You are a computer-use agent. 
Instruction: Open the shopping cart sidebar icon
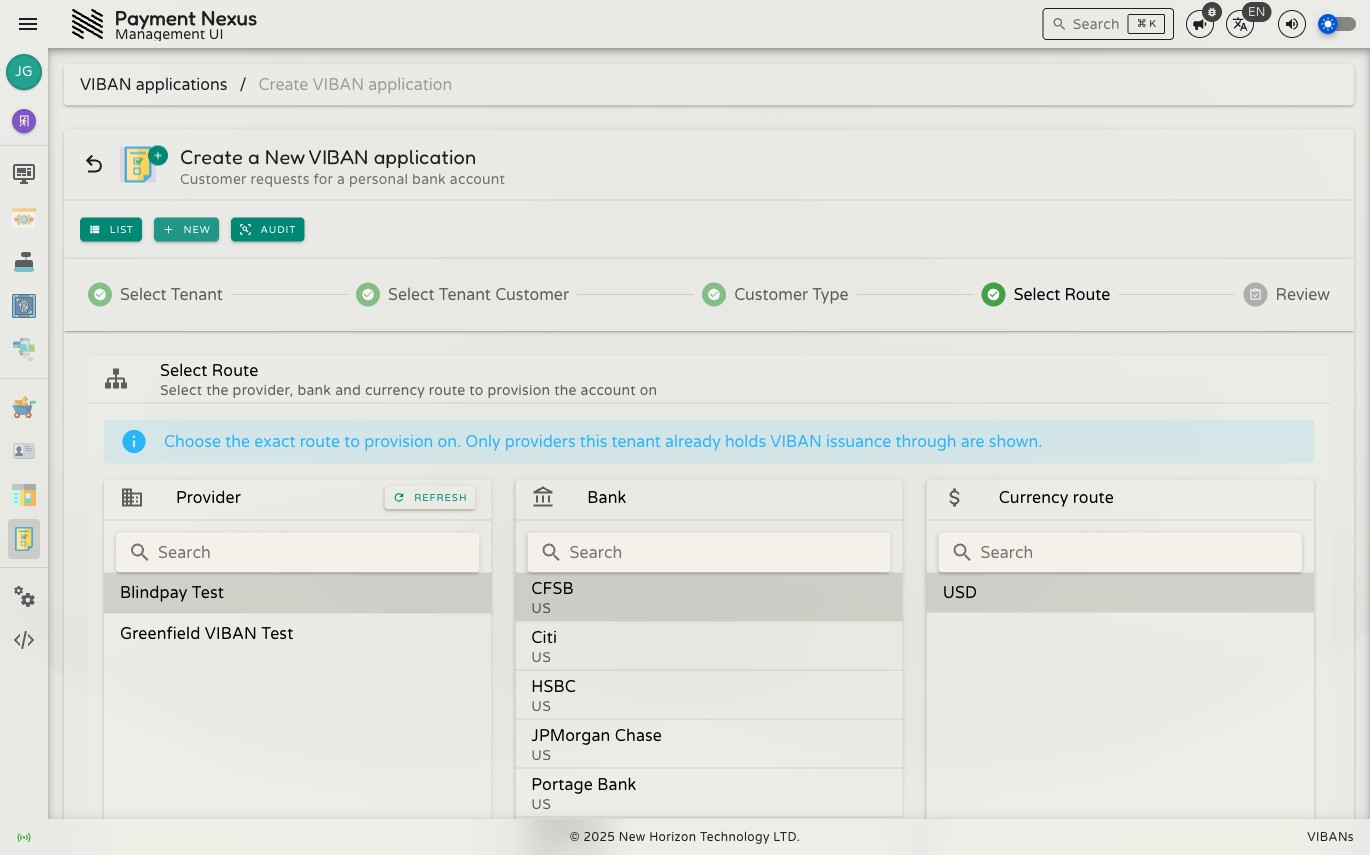pos(24,407)
